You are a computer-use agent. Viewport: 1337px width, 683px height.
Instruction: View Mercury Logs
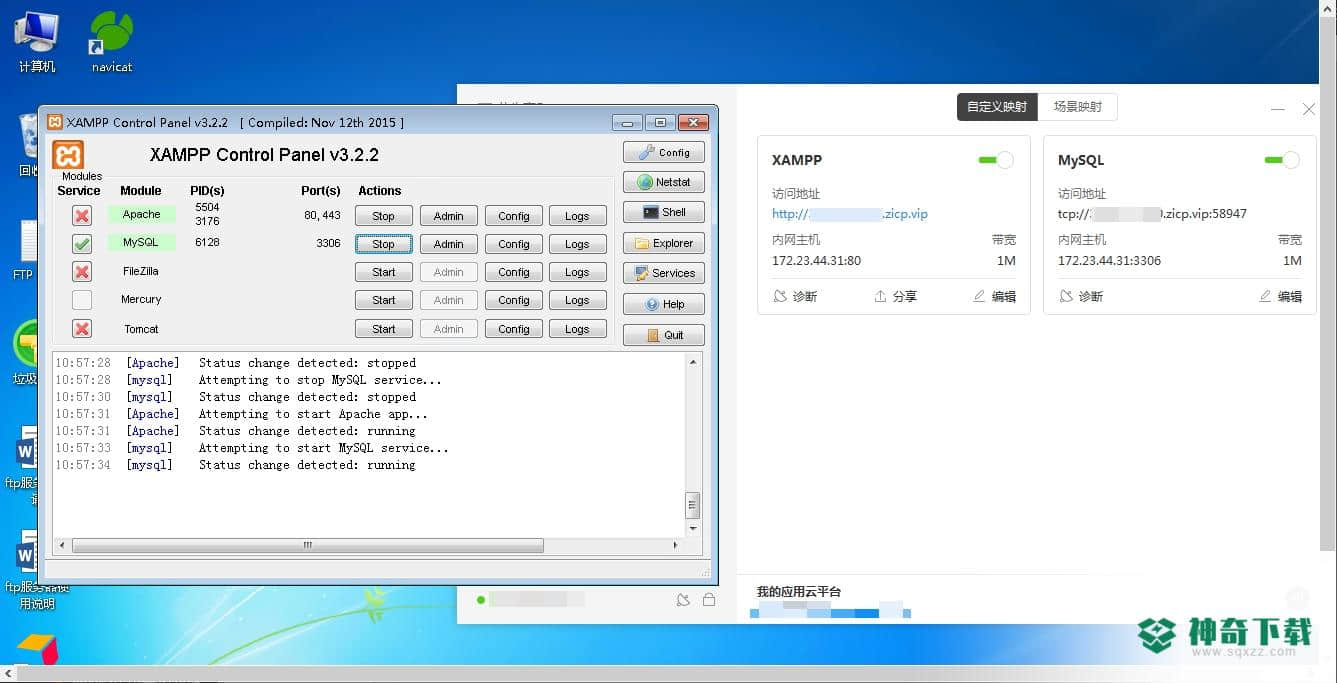point(577,300)
